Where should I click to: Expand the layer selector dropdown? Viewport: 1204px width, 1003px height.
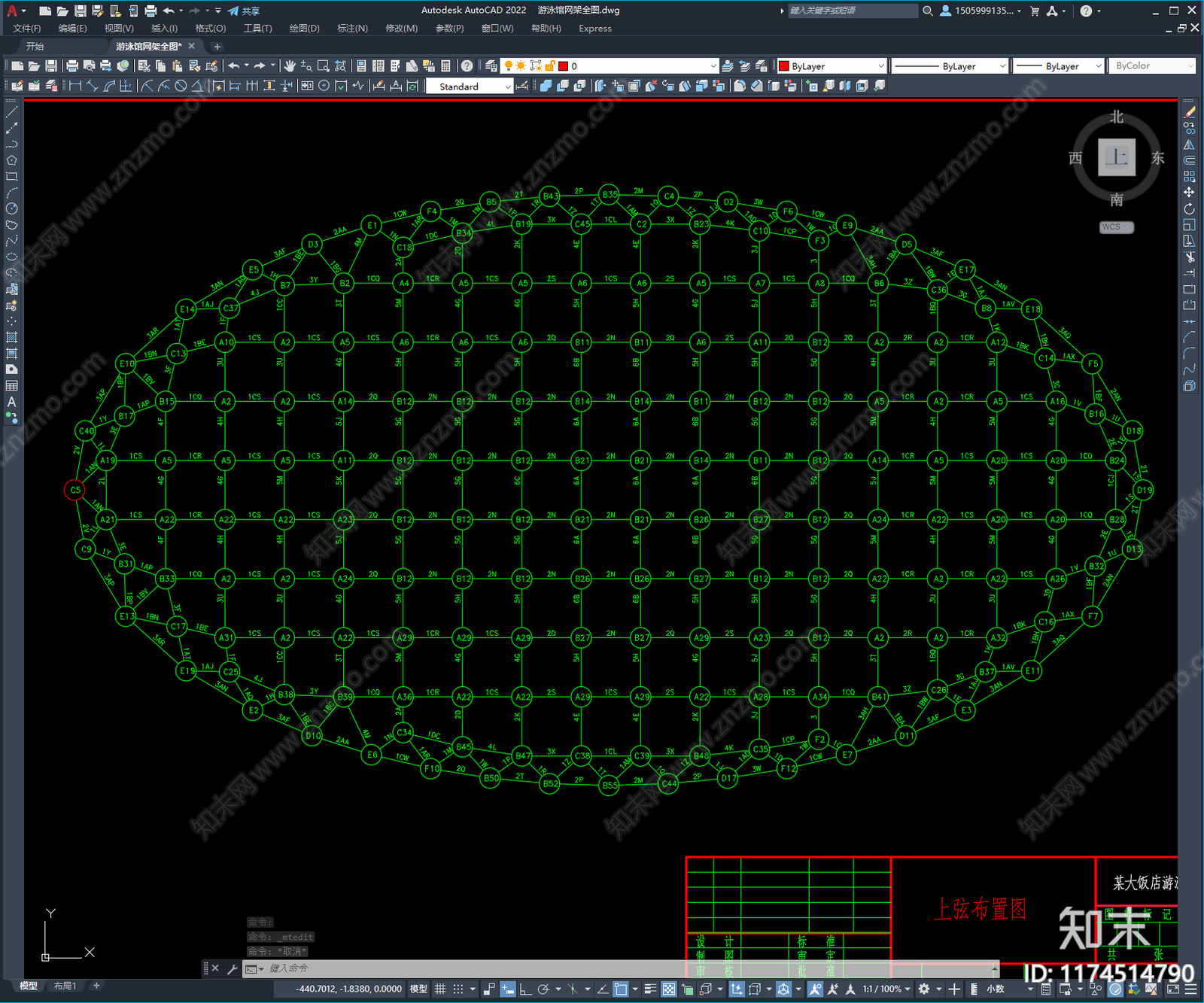(610, 66)
